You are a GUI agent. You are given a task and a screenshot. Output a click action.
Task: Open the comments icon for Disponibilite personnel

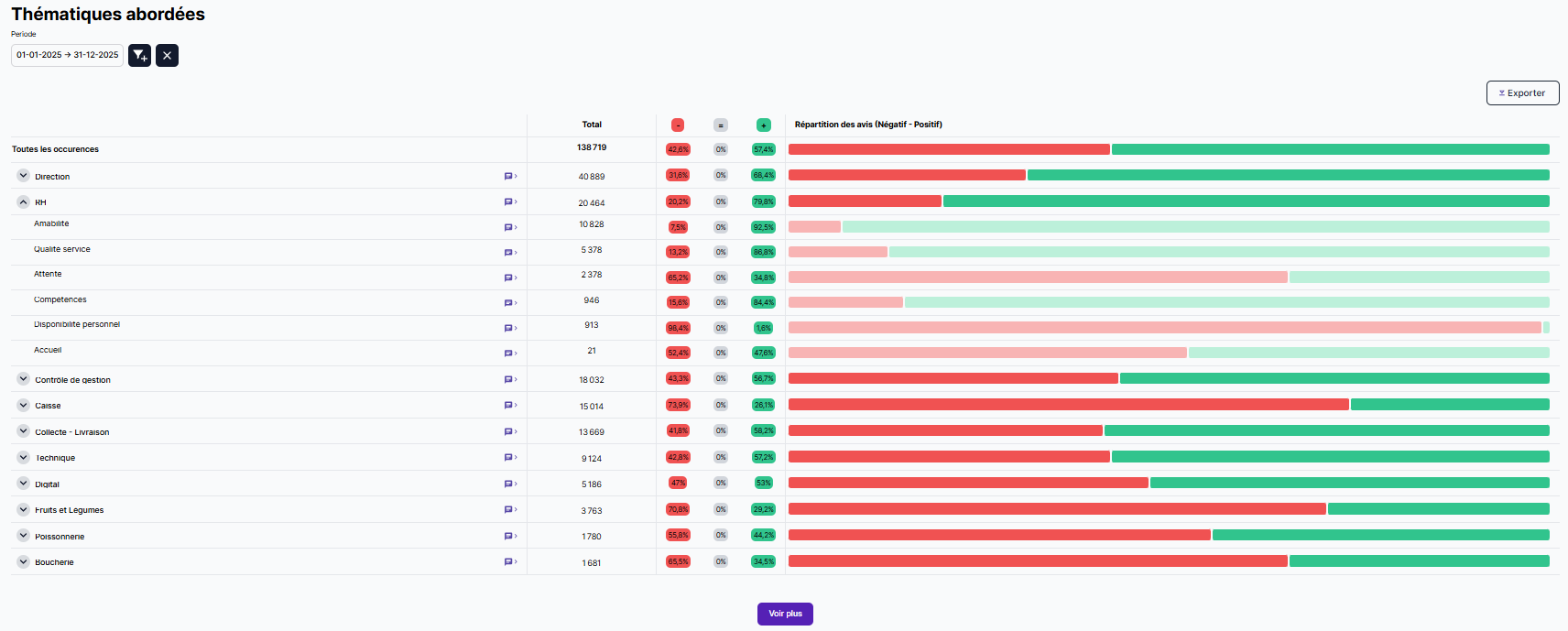(x=509, y=328)
